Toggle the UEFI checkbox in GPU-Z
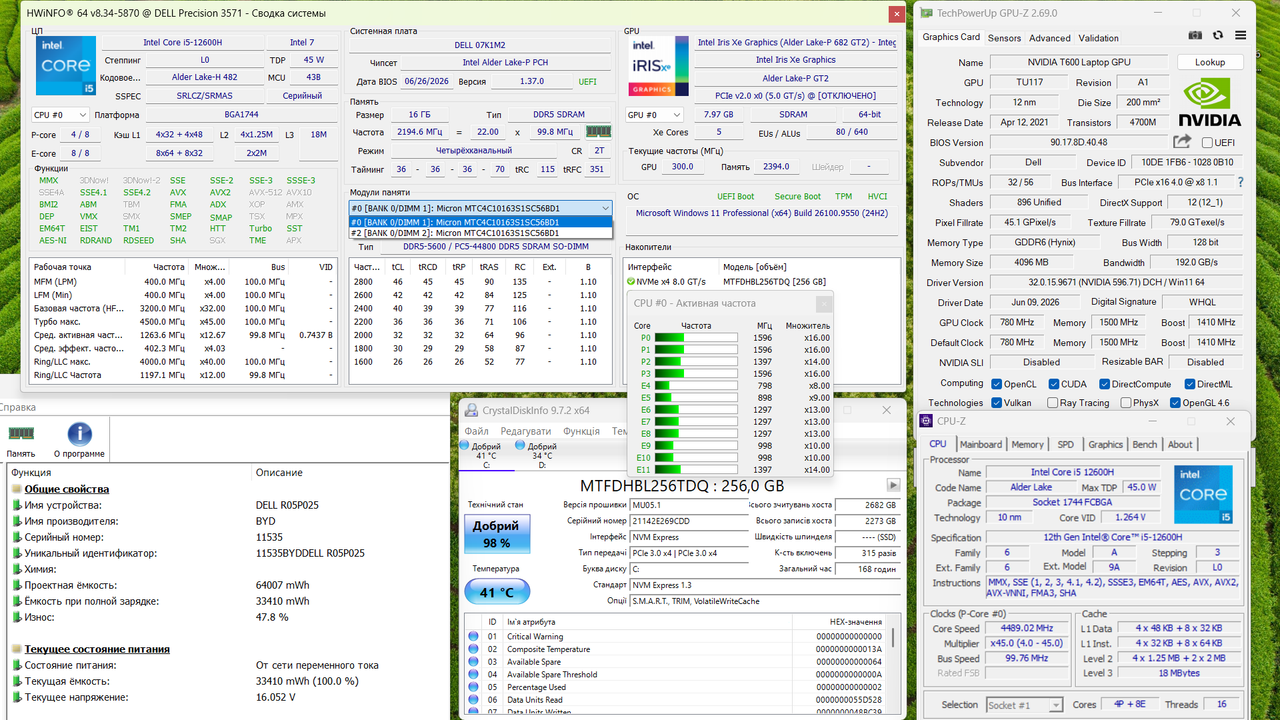 (x=1207, y=143)
